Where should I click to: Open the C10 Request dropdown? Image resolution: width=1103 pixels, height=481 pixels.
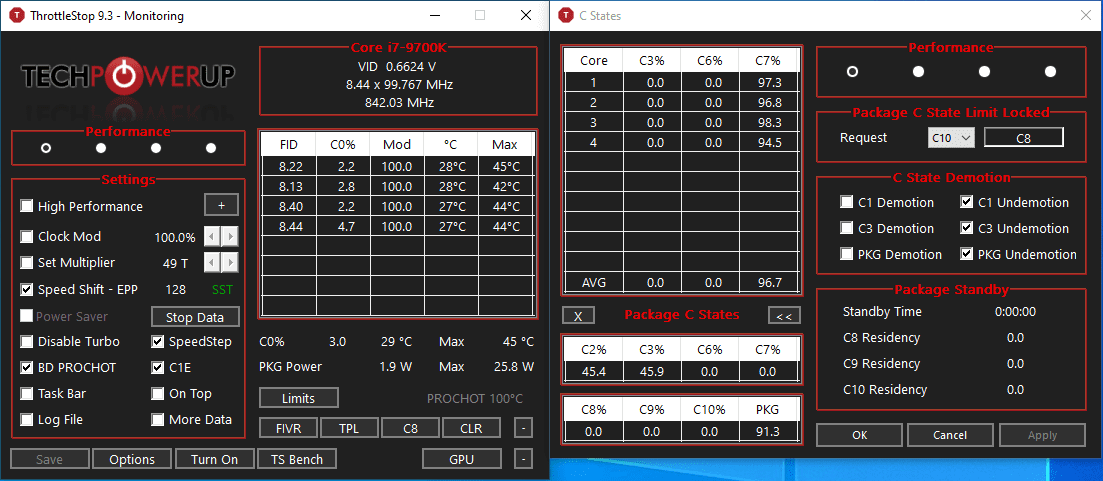click(951, 138)
